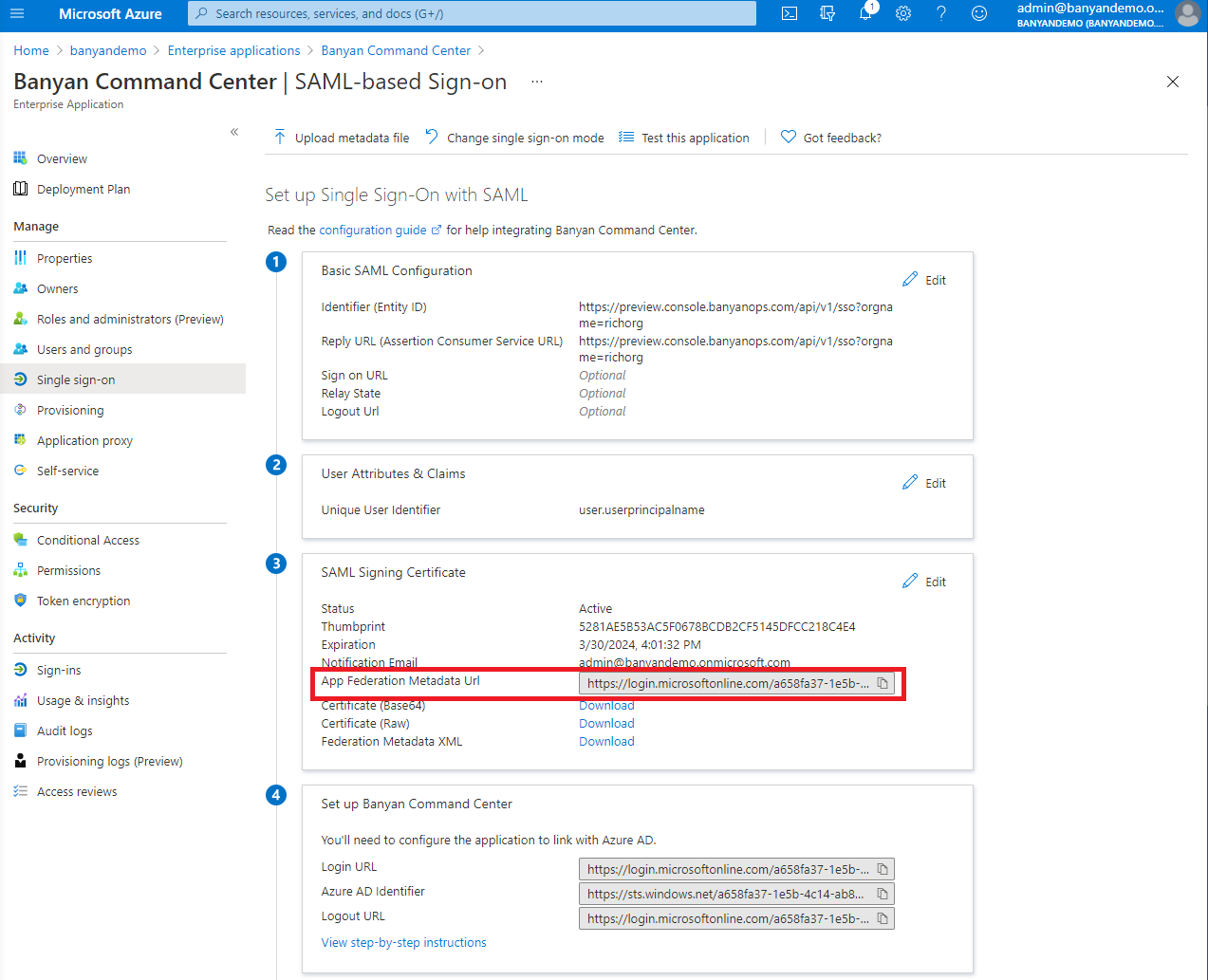Open Conditional Access in Security section
The image size is (1208, 980).
click(x=88, y=541)
